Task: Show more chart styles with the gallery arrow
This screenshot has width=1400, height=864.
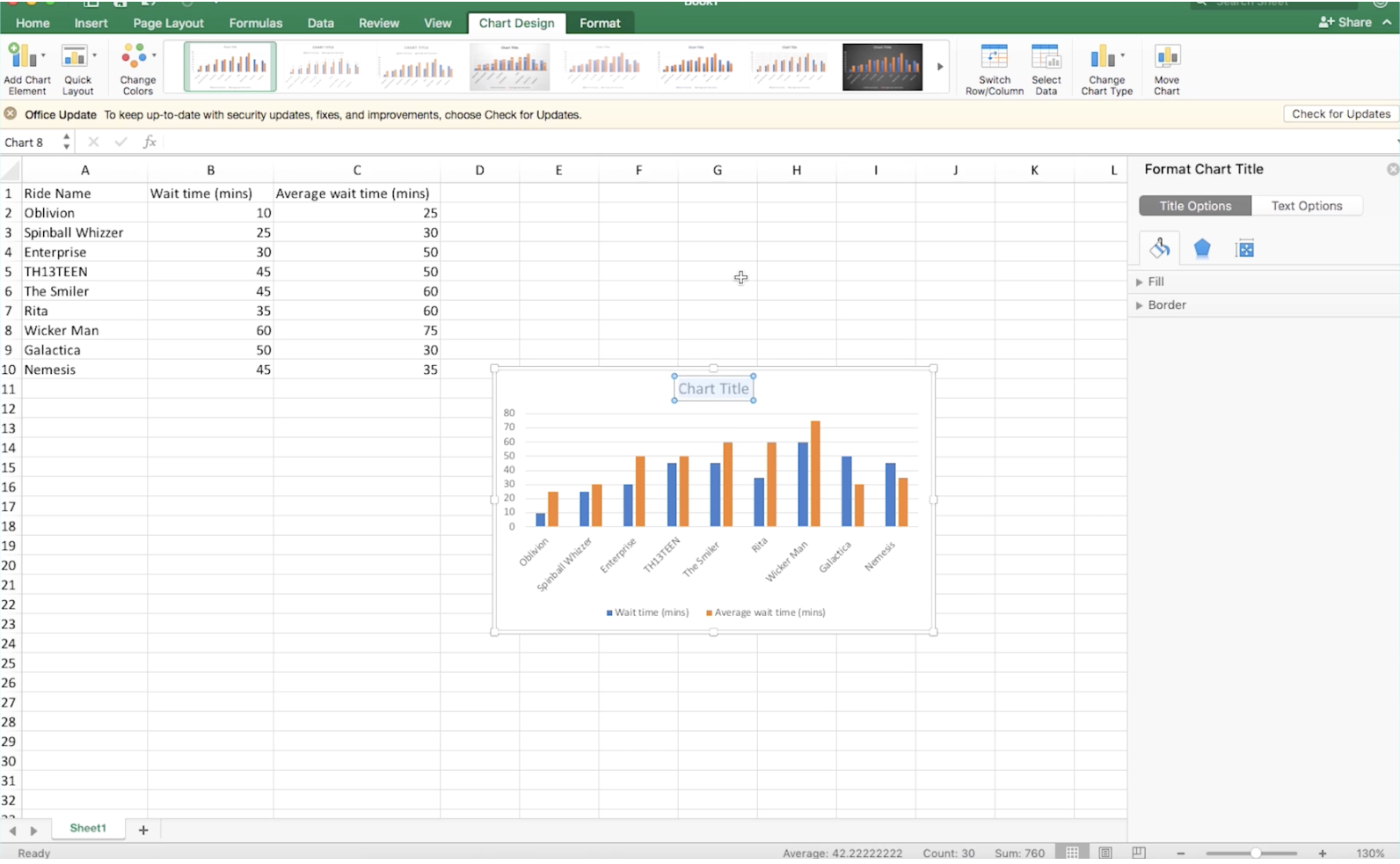Action: click(x=939, y=67)
